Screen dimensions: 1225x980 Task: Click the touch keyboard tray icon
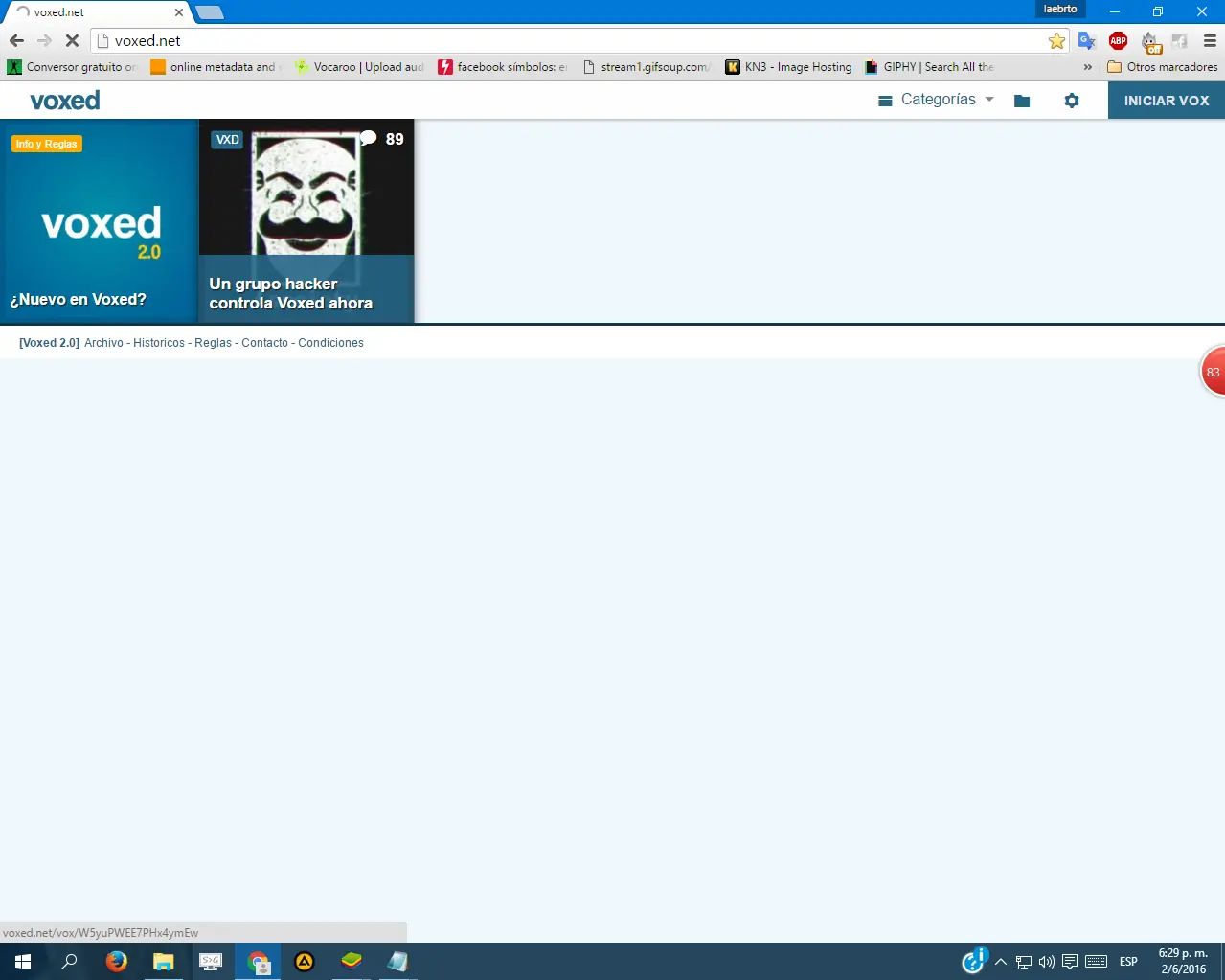pyautogui.click(x=1097, y=962)
